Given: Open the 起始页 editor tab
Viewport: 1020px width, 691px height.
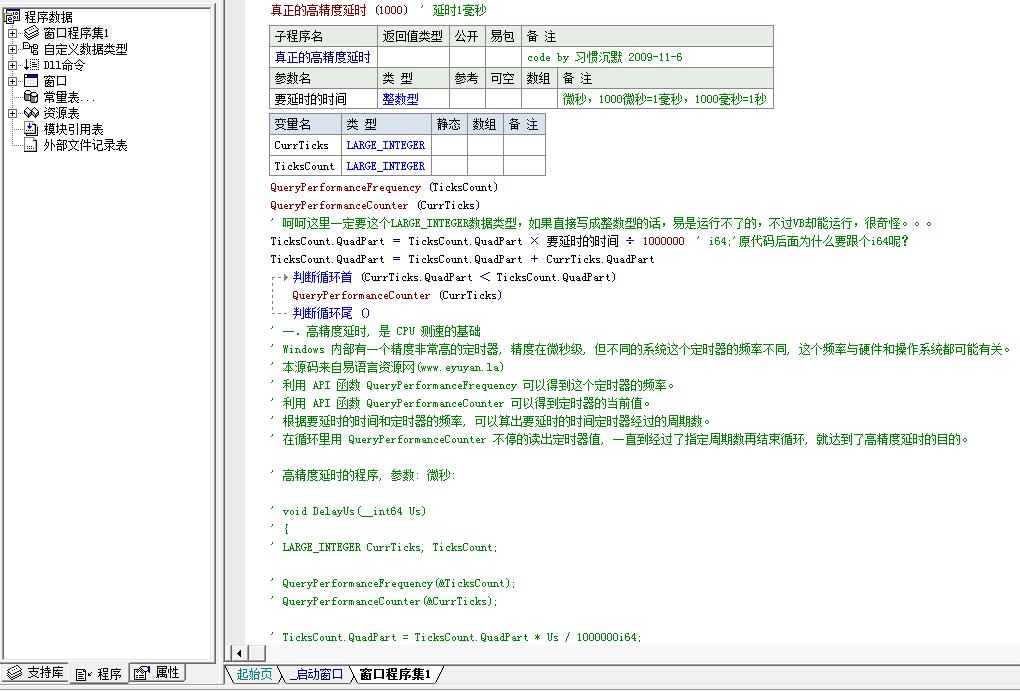Looking at the screenshot, I should click(x=254, y=674).
